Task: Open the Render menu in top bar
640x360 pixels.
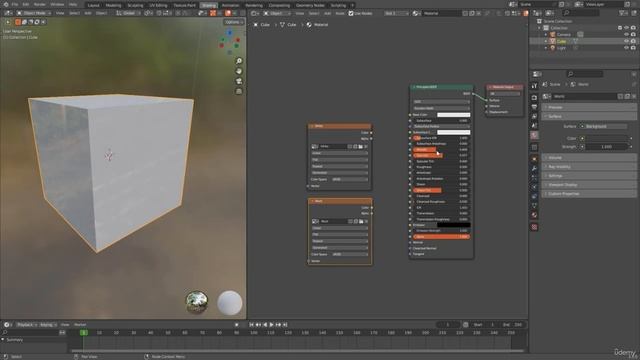Action: 40,4
